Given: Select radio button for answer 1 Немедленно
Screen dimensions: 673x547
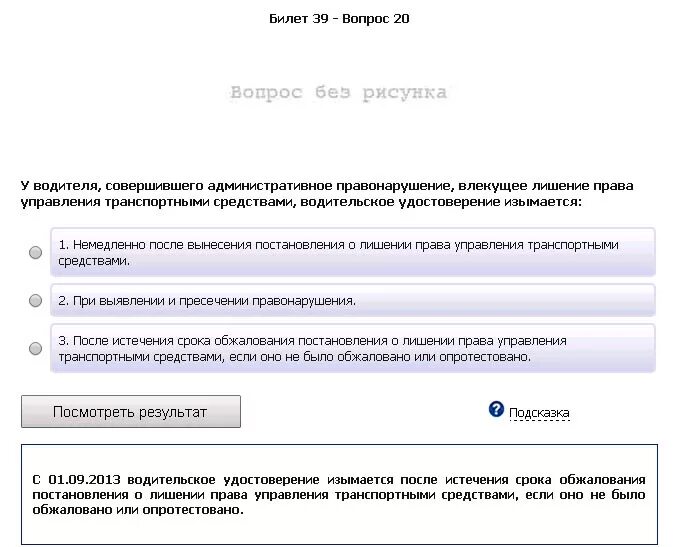Looking at the screenshot, I should point(36,252).
